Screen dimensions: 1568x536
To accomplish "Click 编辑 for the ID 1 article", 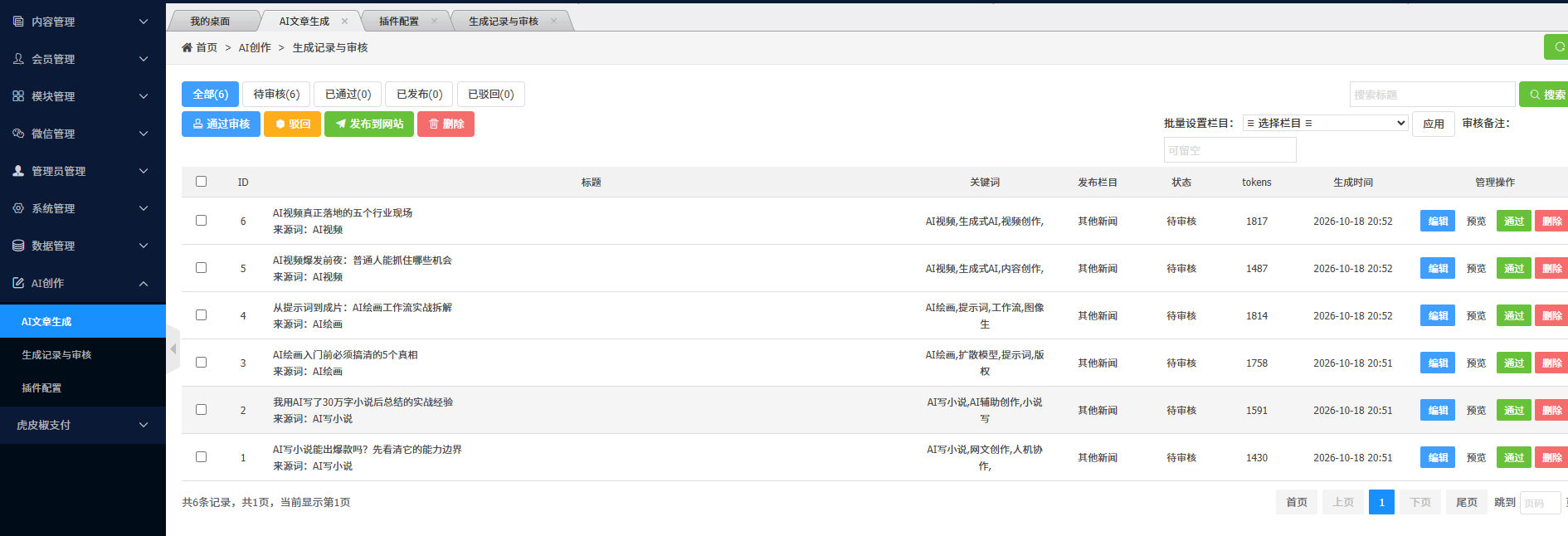I will [x=1438, y=457].
